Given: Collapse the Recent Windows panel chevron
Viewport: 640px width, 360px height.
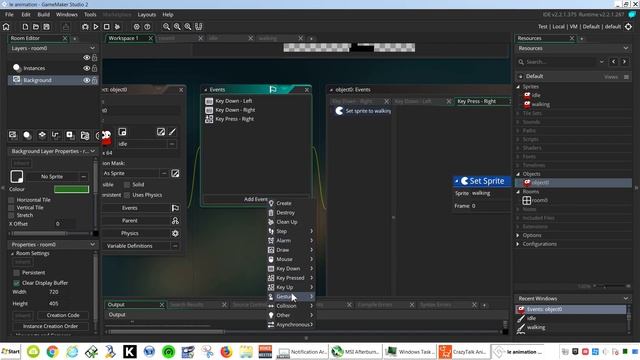Looking at the screenshot, I should point(626,298).
